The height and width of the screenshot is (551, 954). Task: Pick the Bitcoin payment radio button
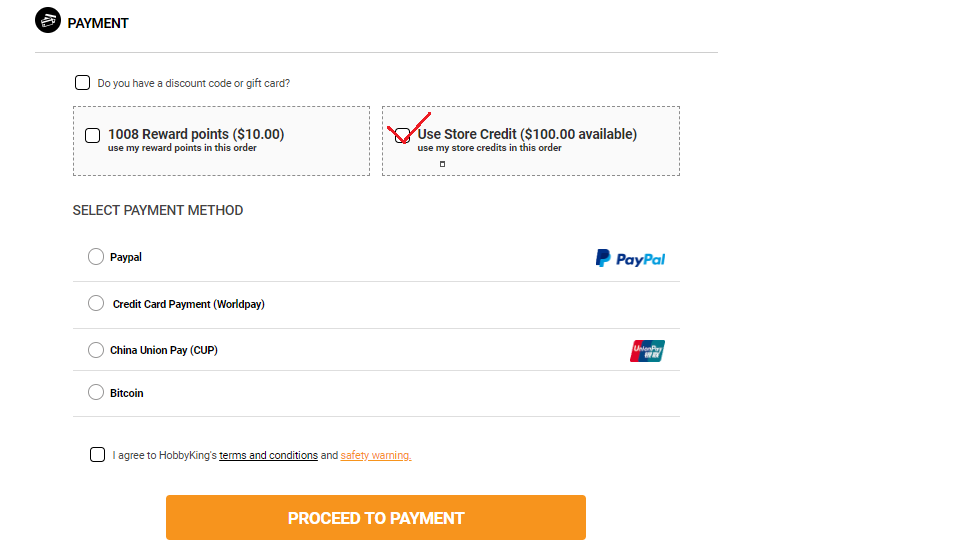[x=96, y=392]
